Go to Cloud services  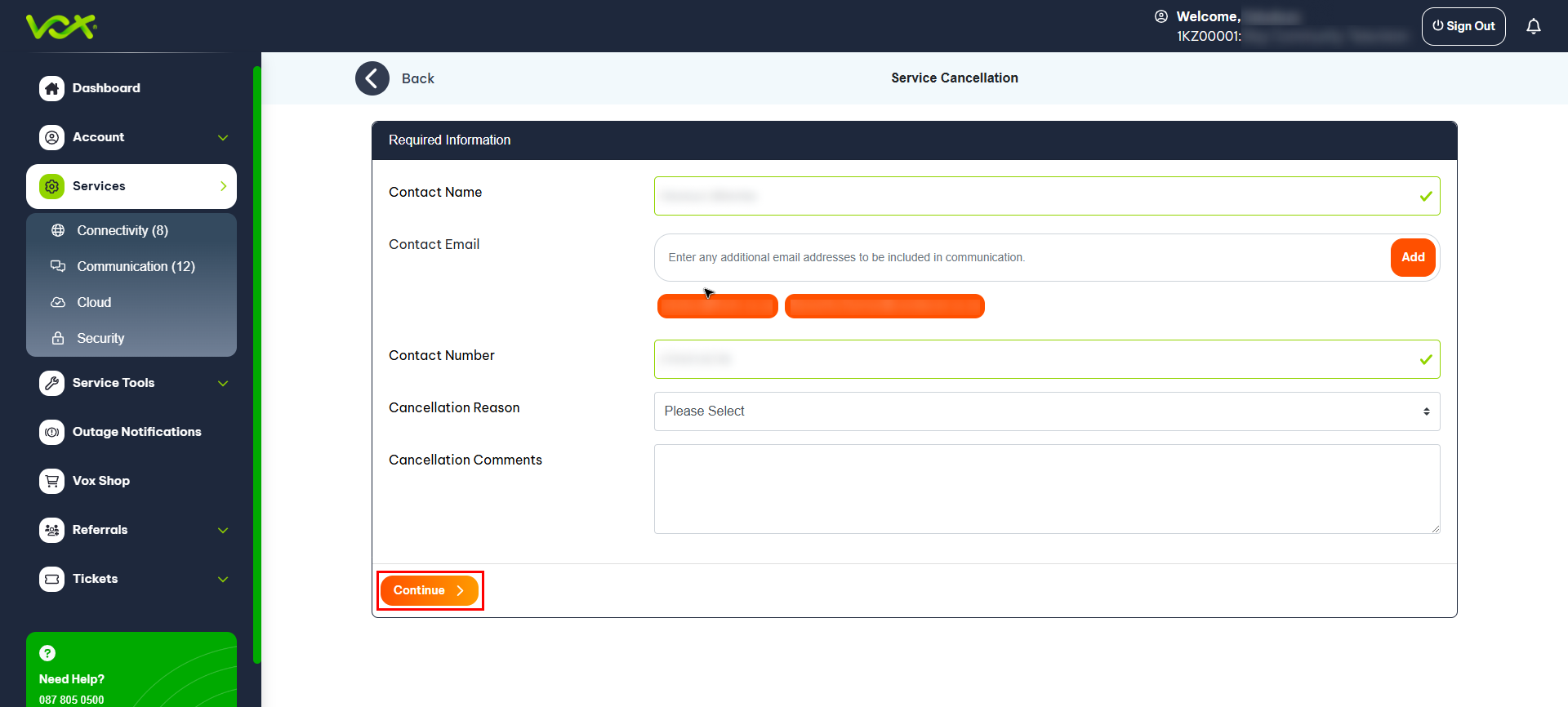[x=94, y=303]
